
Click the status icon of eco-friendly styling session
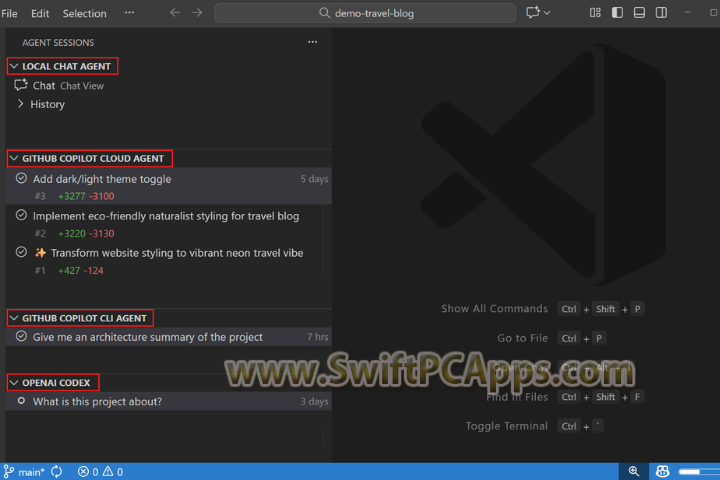coord(21,215)
